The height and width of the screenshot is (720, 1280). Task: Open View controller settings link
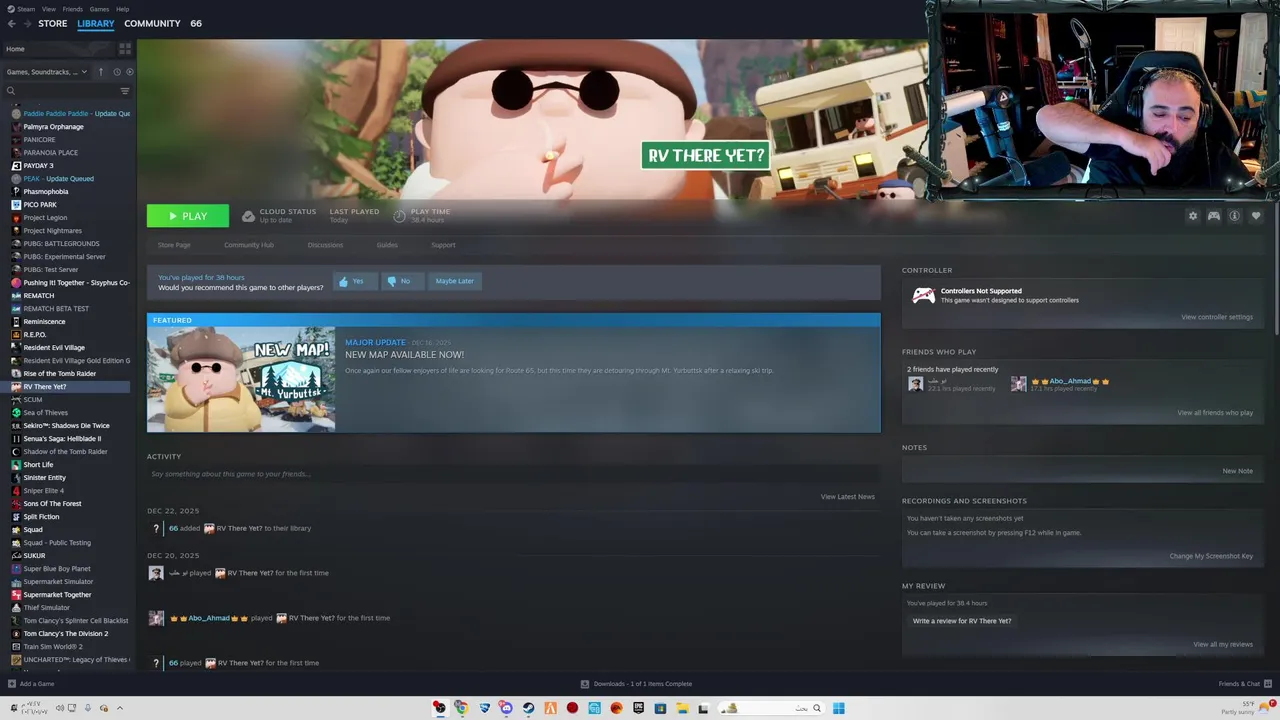pyautogui.click(x=1217, y=317)
